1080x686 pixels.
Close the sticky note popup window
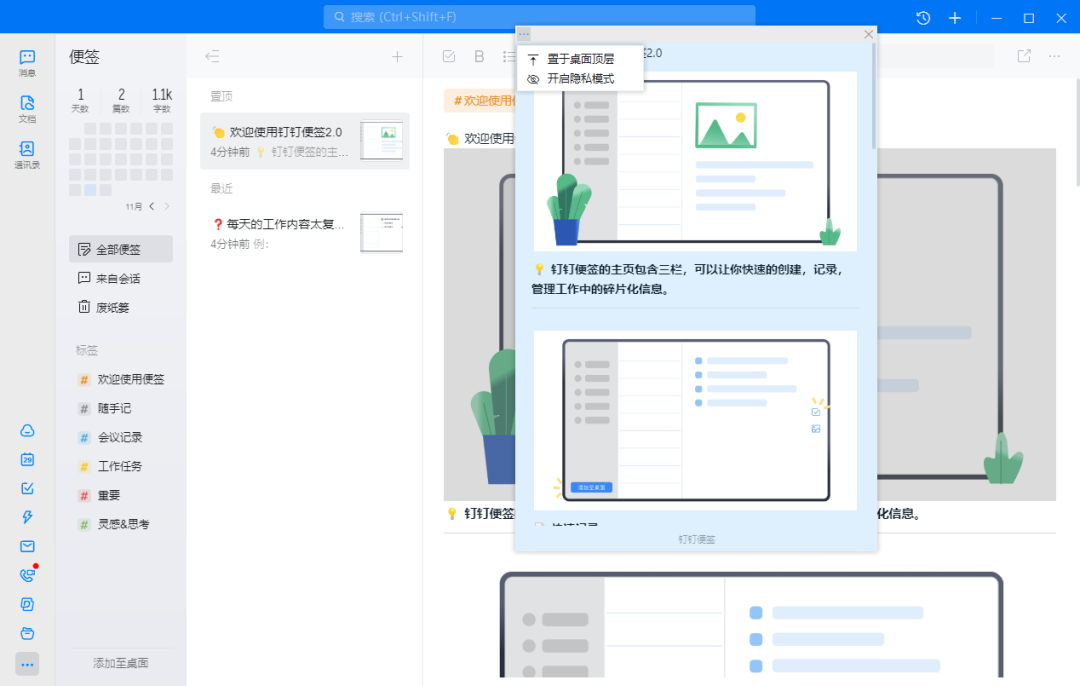[869, 34]
